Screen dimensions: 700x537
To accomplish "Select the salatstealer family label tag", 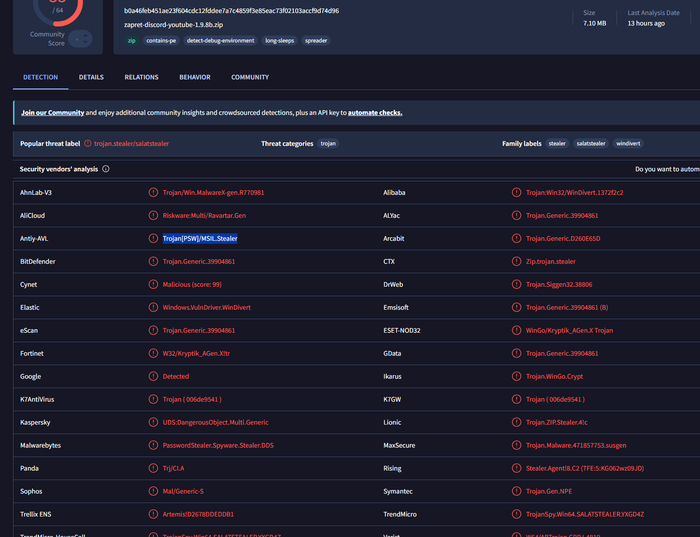I will (591, 143).
